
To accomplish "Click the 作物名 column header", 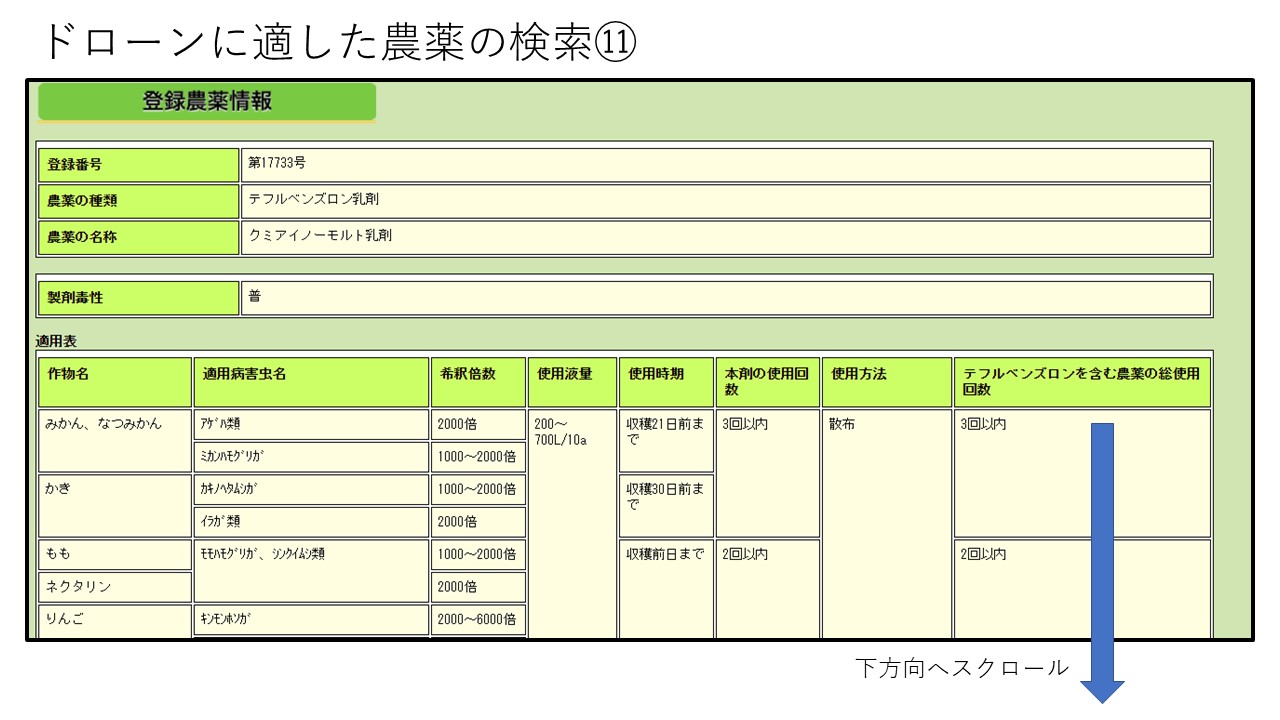I will tap(115, 382).
